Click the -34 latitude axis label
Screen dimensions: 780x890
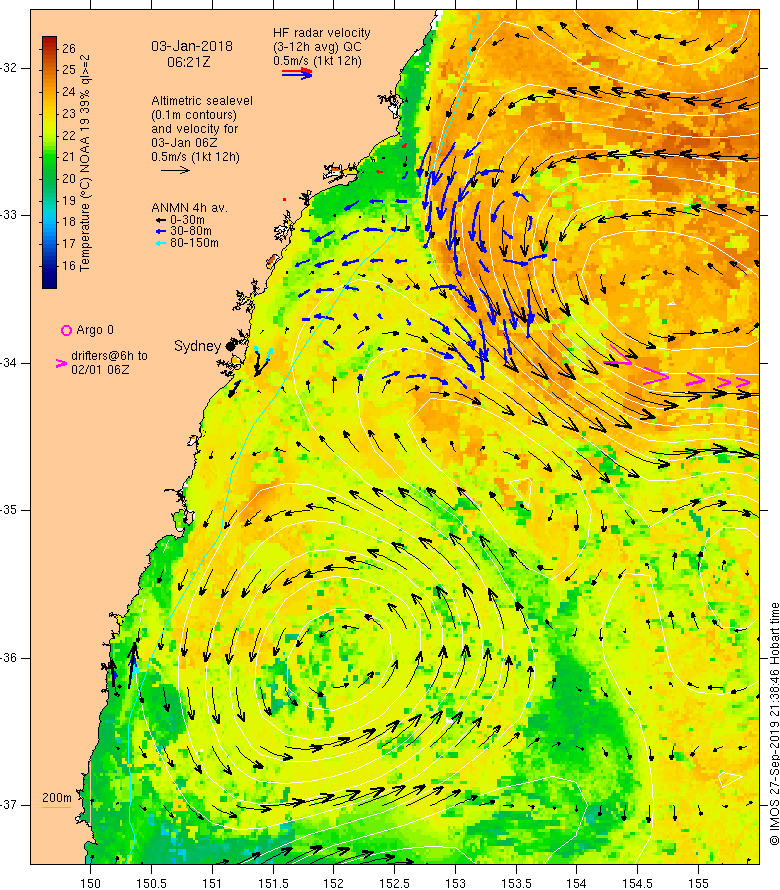(x=10, y=363)
